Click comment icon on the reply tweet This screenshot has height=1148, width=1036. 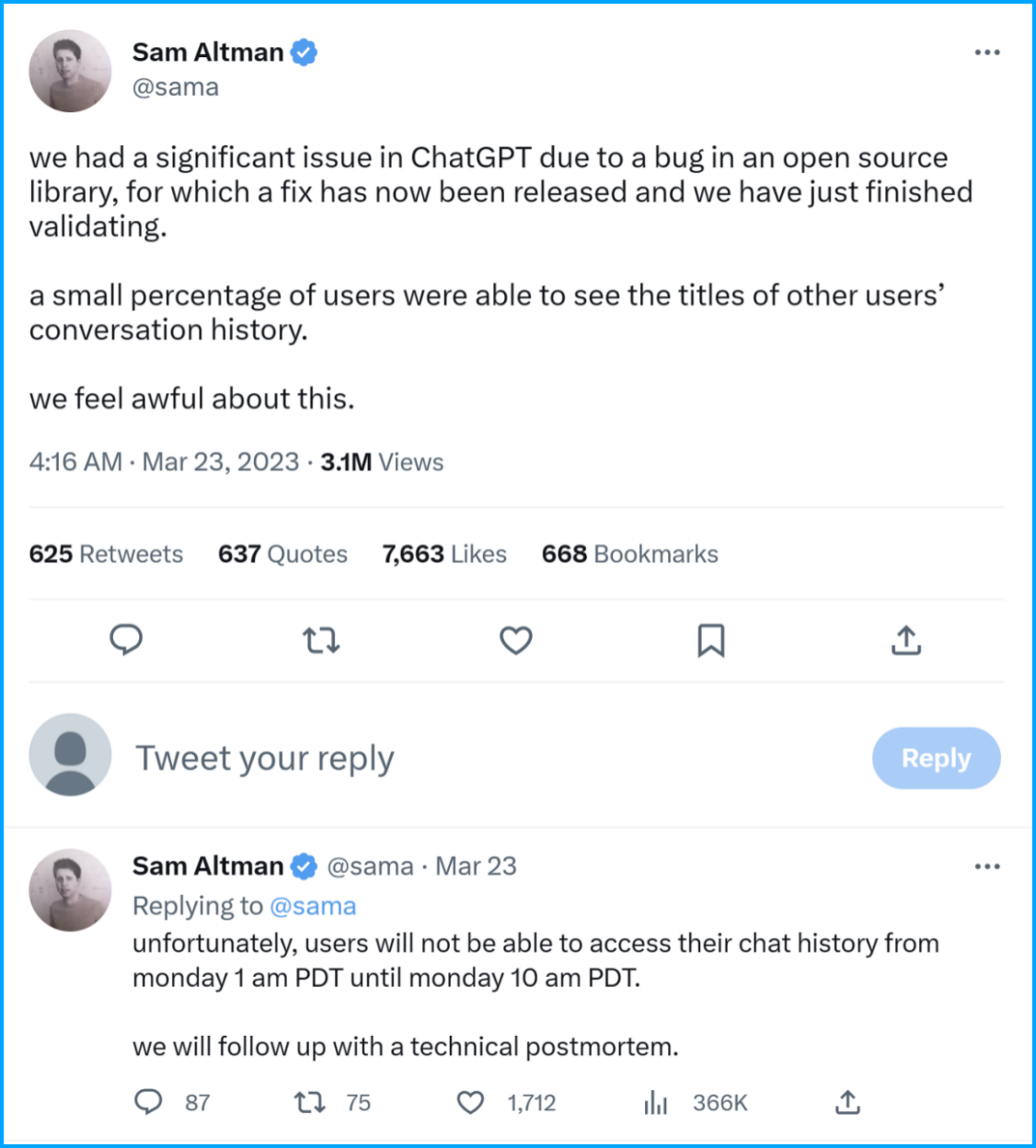point(148,1102)
